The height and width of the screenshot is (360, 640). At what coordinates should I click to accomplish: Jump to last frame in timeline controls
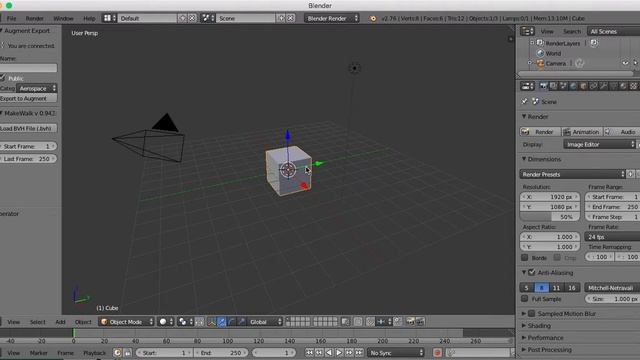point(359,353)
